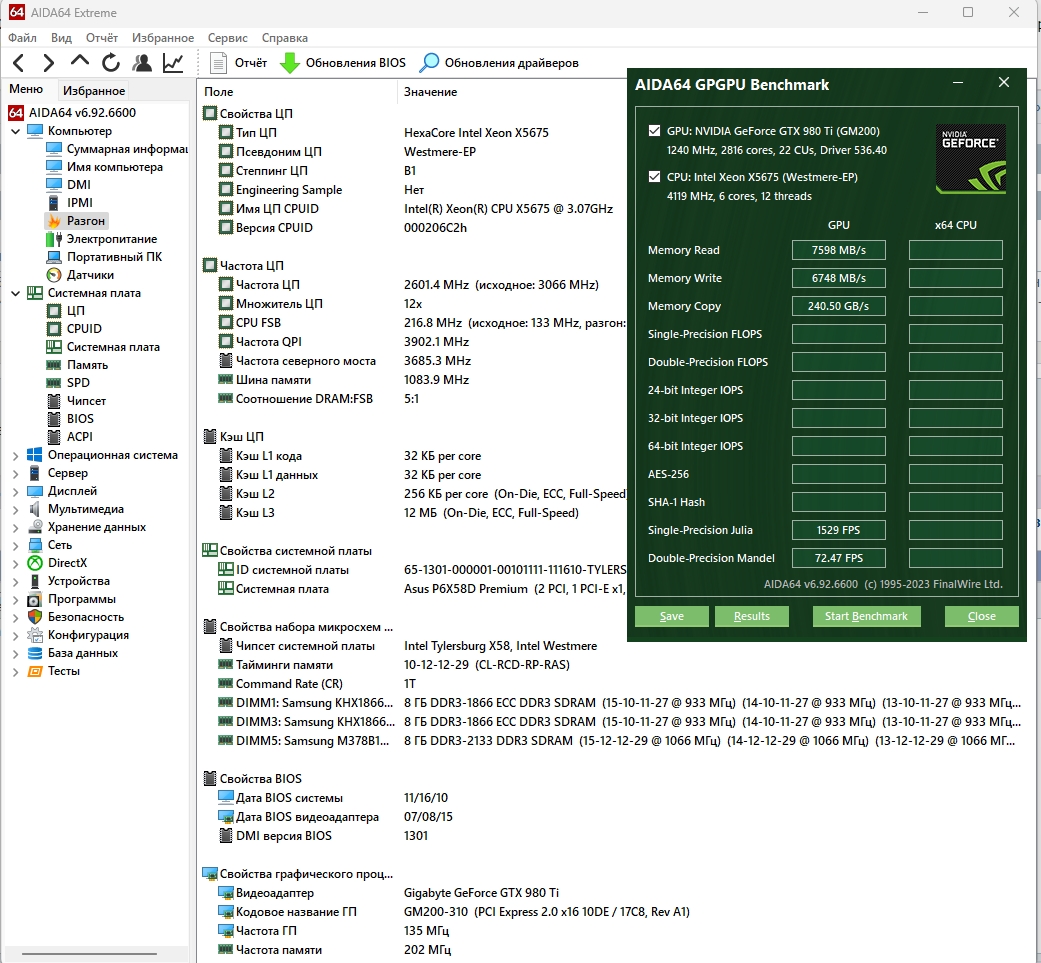This screenshot has height=963, width=1041.
Task: Expand the Сервер branch
Action: 15,473
